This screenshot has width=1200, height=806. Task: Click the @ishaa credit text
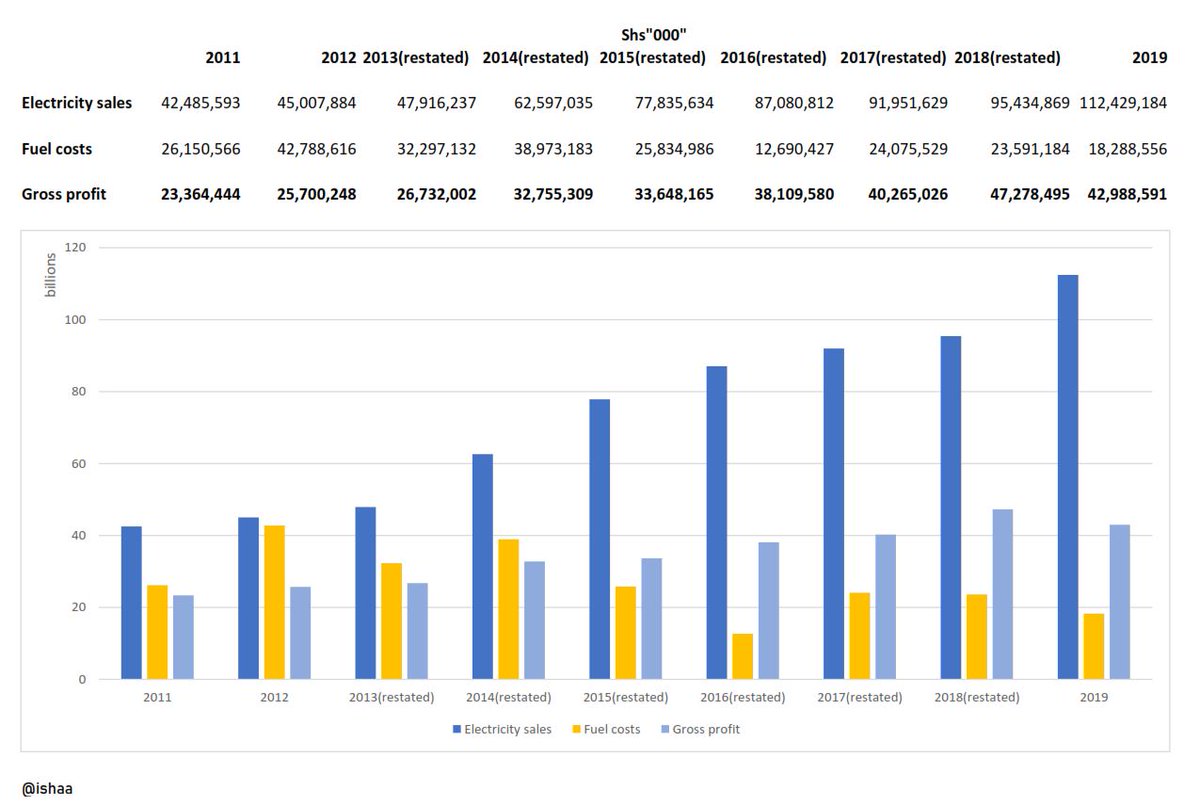(48, 787)
